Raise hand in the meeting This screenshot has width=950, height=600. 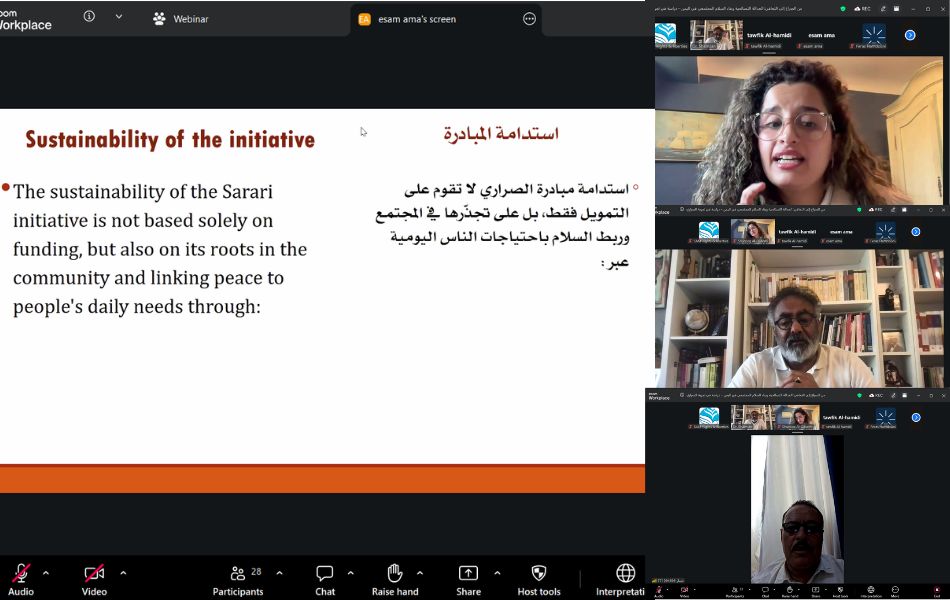(x=395, y=578)
